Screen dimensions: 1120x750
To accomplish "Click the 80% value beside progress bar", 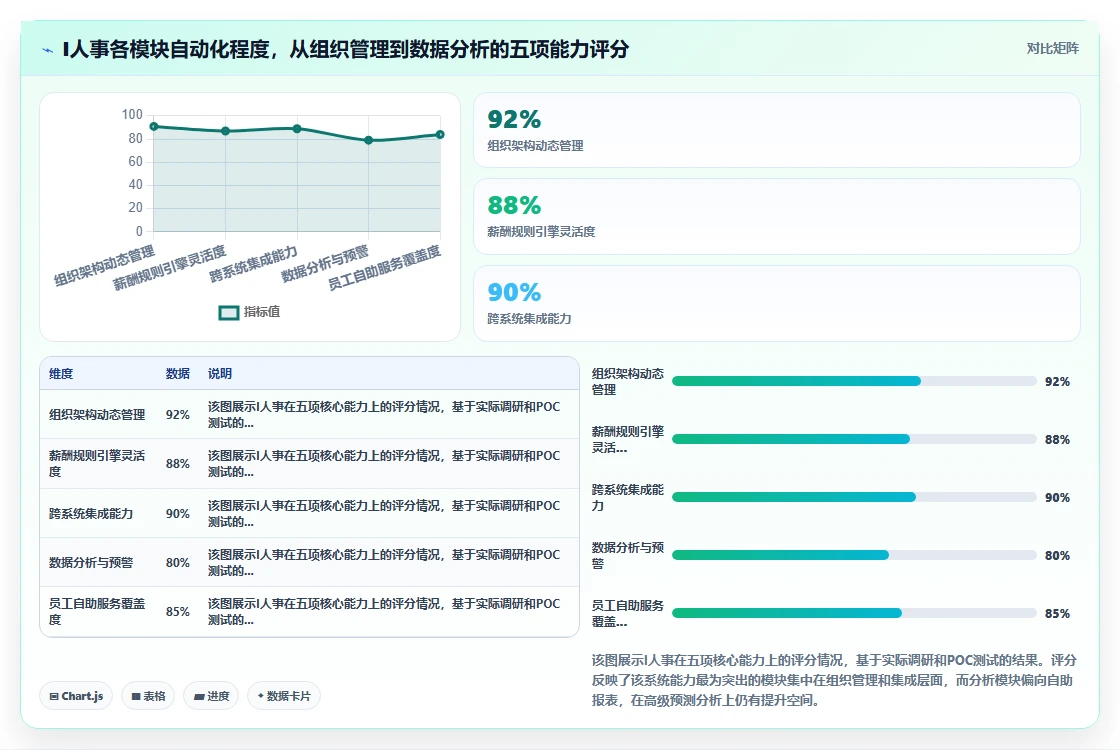I will (x=1057, y=556).
